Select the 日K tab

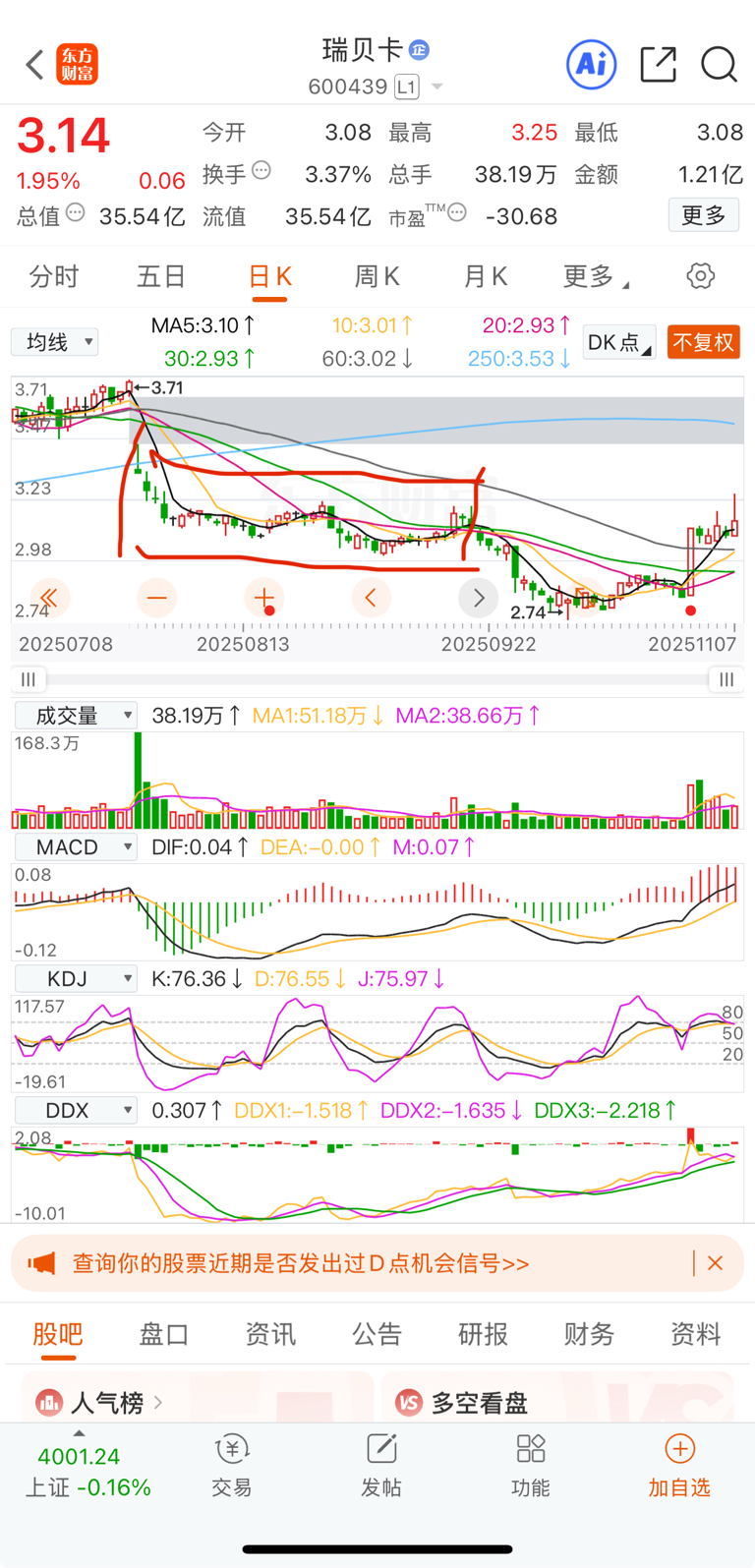269,277
